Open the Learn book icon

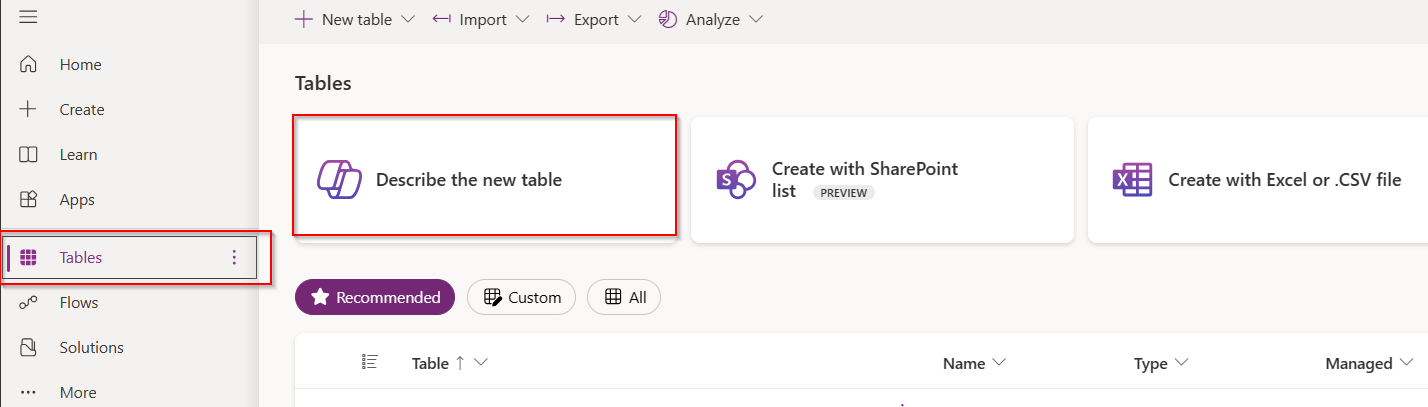click(28, 155)
